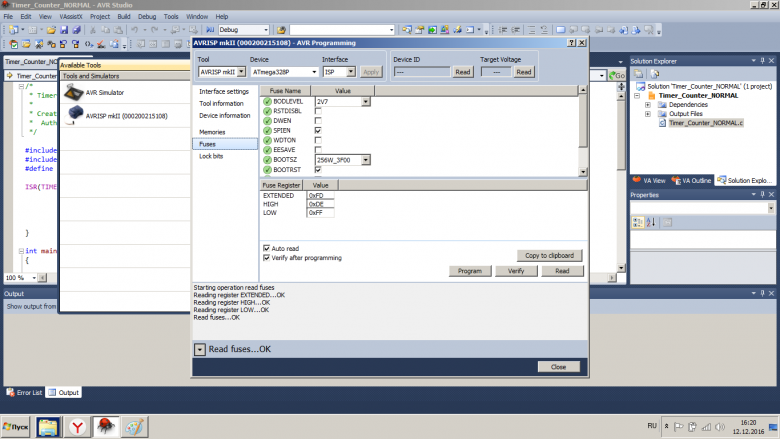Open the Tools menu
The image size is (780, 439).
pyautogui.click(x=171, y=16)
